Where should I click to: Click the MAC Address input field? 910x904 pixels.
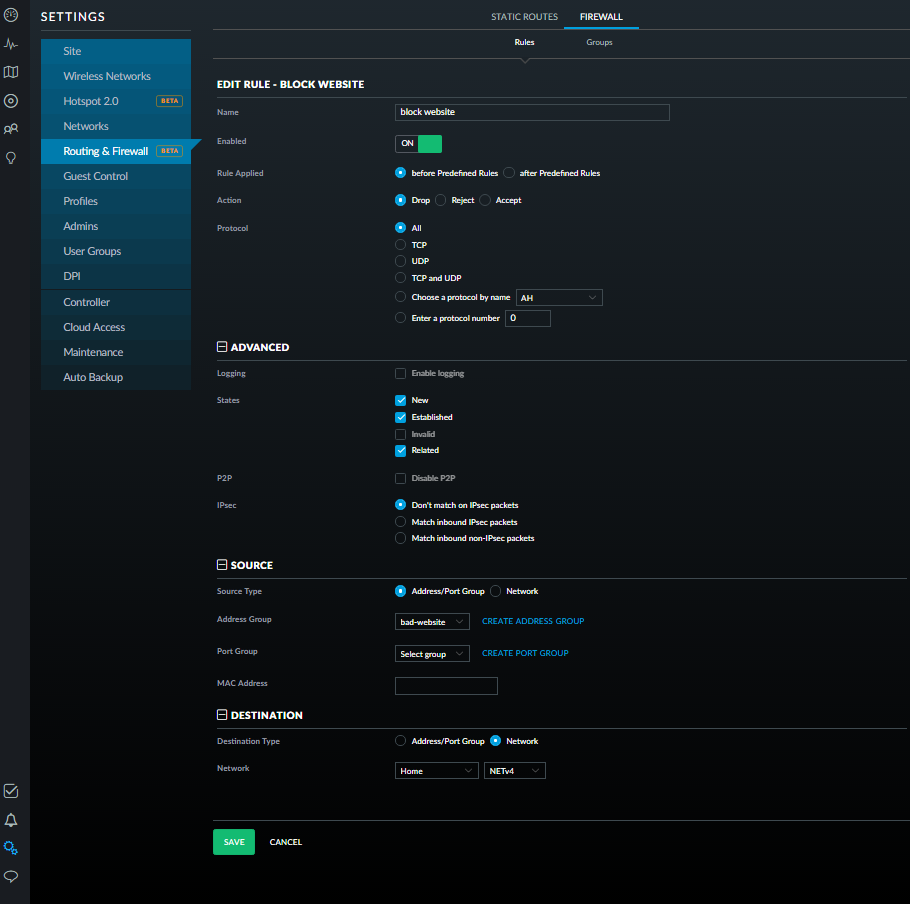pos(446,686)
